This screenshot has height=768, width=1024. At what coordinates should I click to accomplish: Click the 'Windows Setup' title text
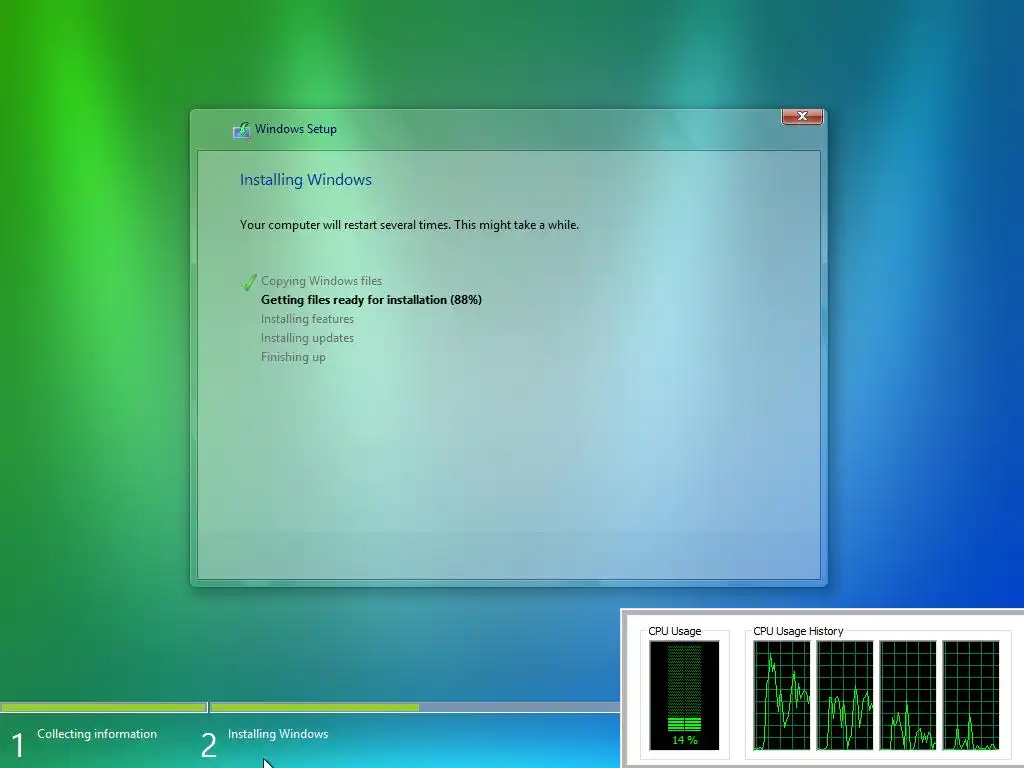tap(296, 129)
